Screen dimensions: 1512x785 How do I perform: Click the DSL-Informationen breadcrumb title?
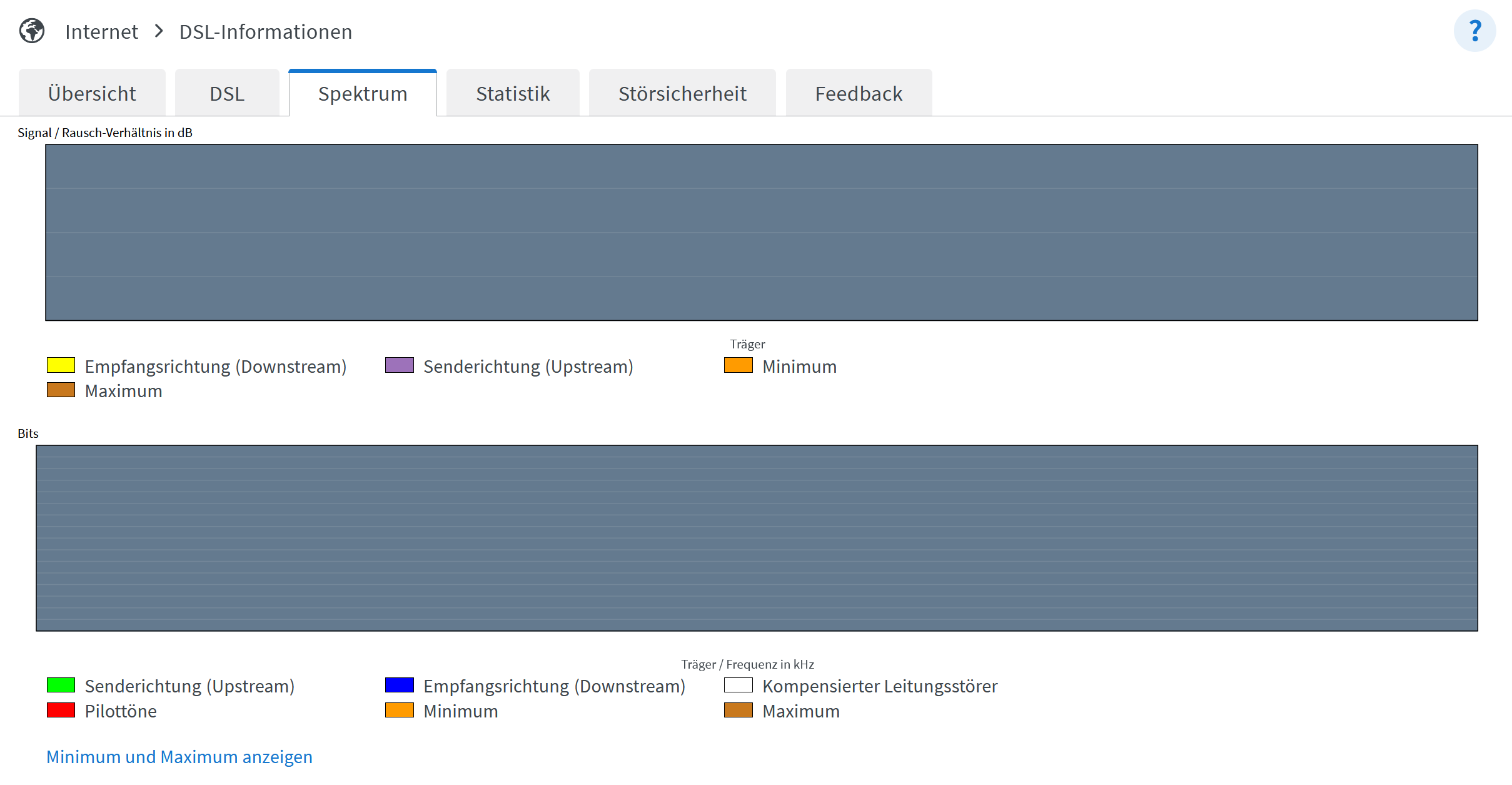click(266, 32)
